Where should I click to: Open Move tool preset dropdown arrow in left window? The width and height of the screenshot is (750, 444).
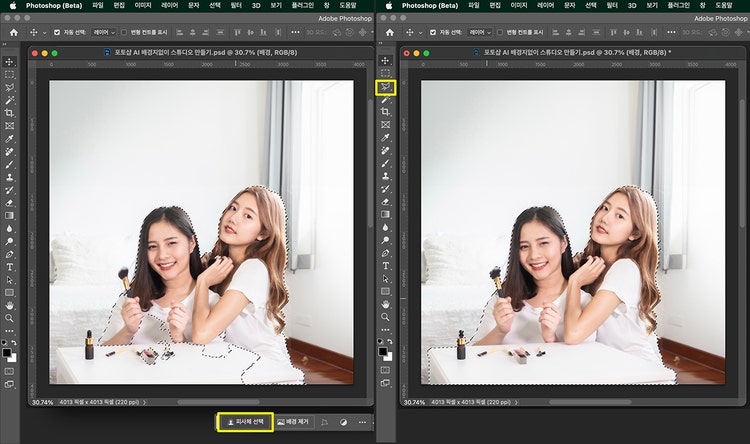click(x=44, y=33)
